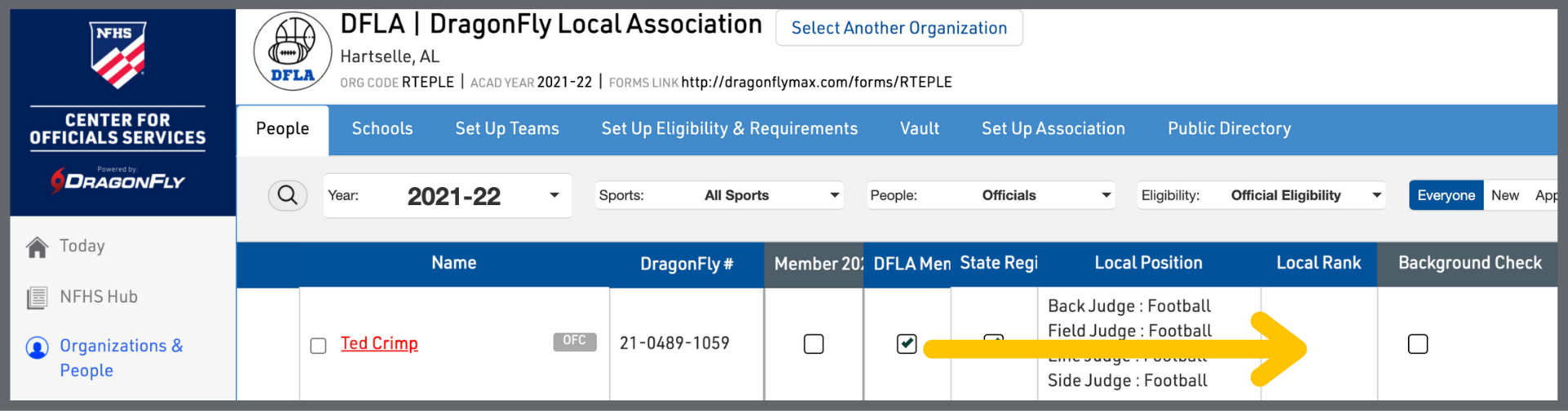Open NFHS Hub newspaper icon
This screenshot has width=1568, height=411.
38,297
